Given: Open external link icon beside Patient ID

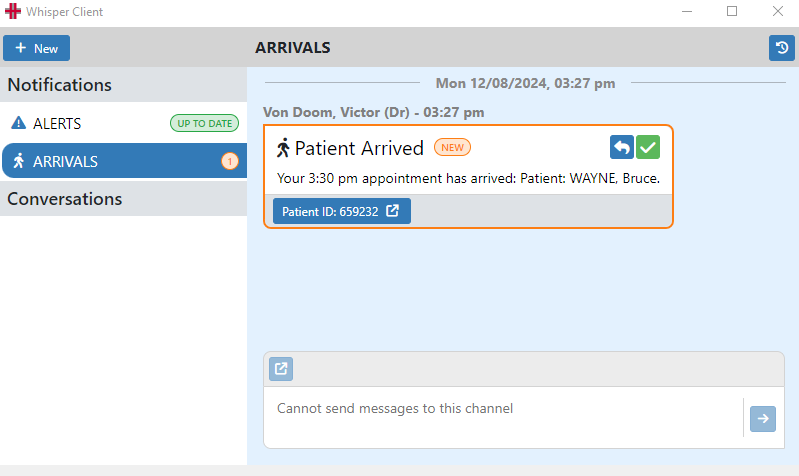Looking at the screenshot, I should 392,211.
